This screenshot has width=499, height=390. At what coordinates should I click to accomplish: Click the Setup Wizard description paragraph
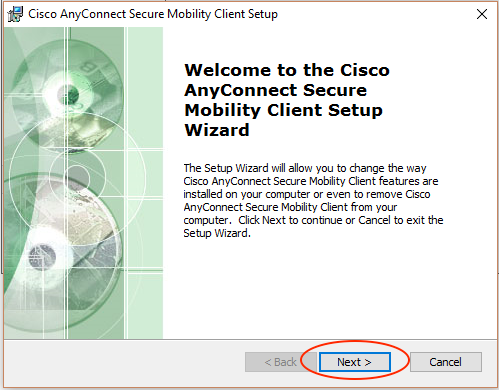(313, 200)
